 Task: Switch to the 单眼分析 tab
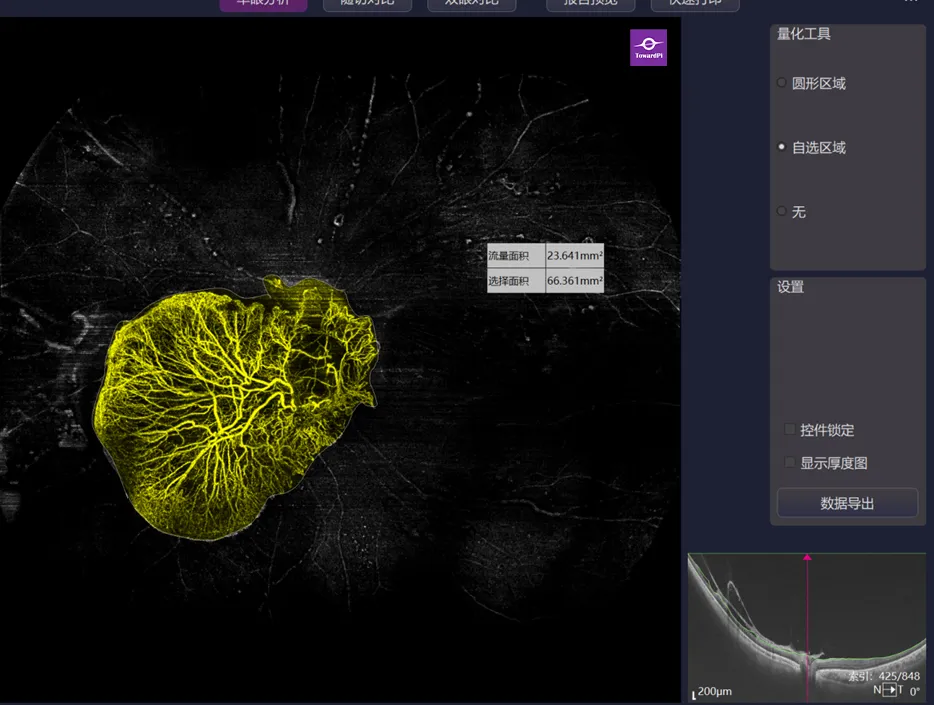click(x=263, y=3)
